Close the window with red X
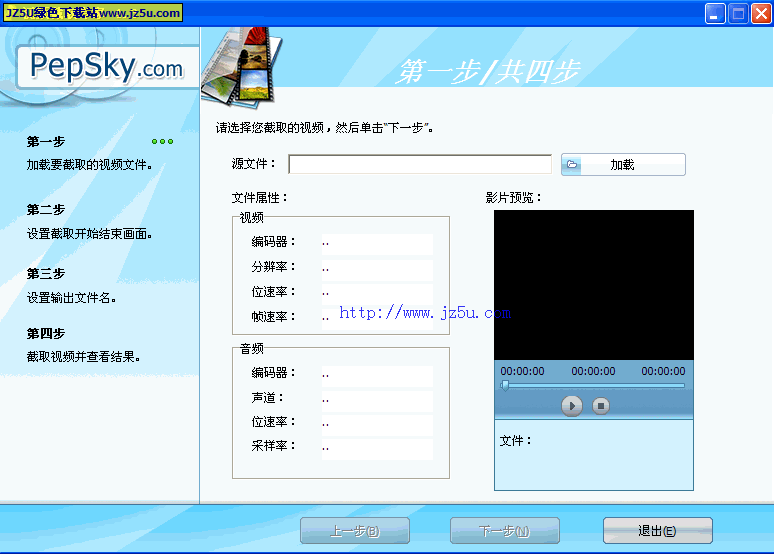This screenshot has height=554, width=774. (x=762, y=14)
